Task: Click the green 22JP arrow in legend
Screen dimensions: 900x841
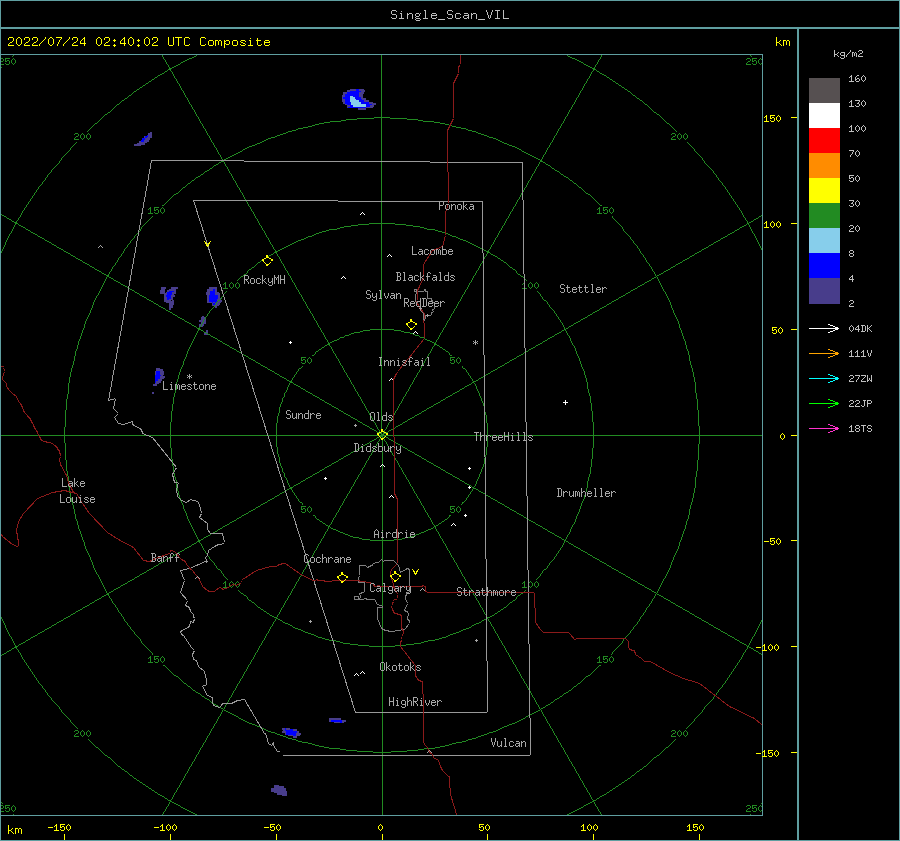Action: pos(824,404)
